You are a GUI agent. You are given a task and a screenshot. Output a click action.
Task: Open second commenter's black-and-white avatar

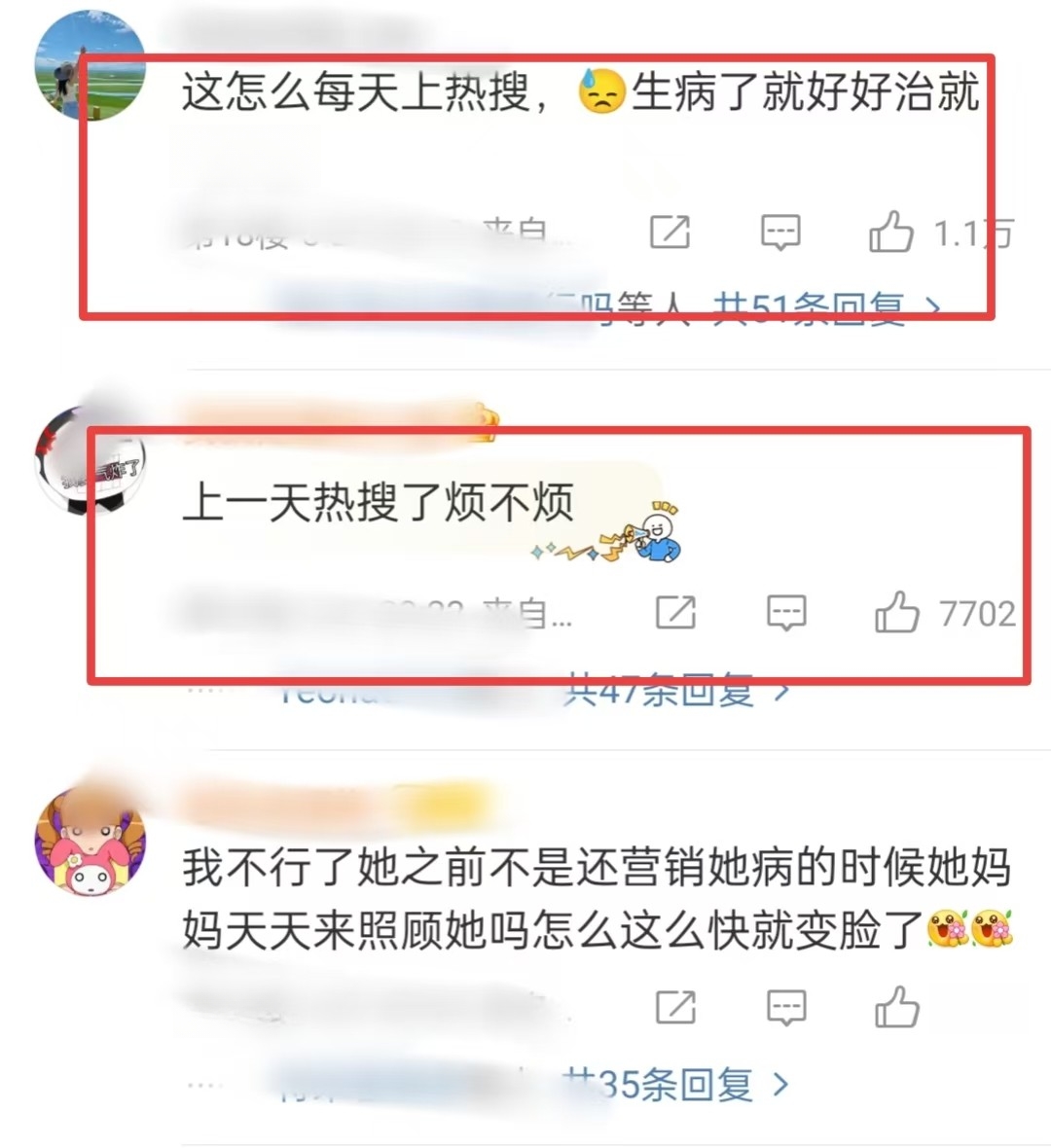pos(91,460)
